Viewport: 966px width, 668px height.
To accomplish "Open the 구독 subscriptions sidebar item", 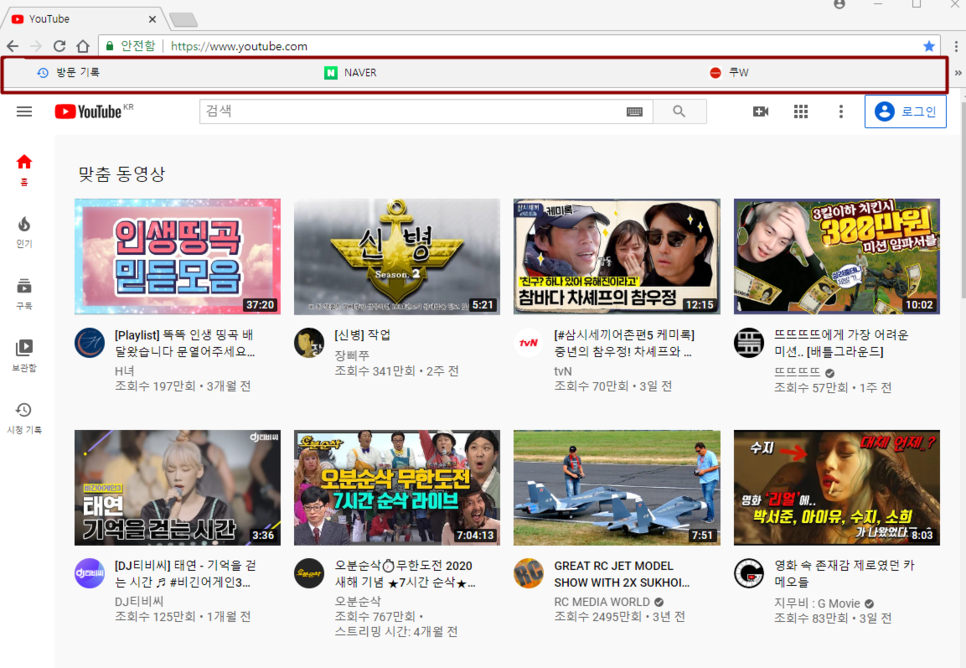I will 24,293.
